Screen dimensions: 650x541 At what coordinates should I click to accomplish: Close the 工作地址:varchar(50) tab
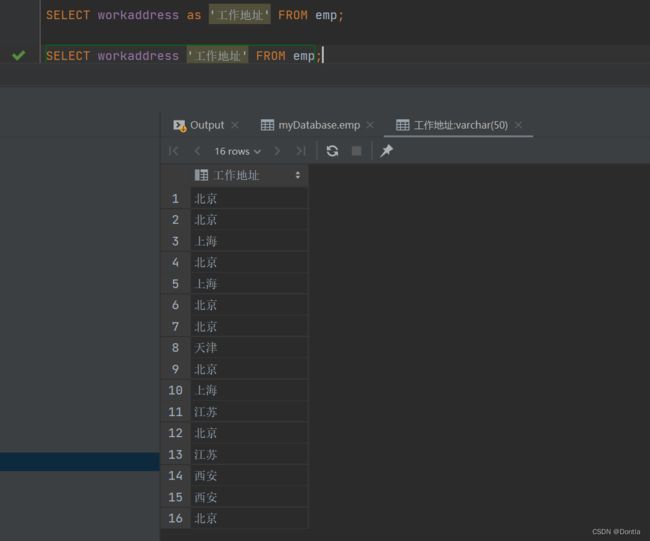click(x=518, y=125)
